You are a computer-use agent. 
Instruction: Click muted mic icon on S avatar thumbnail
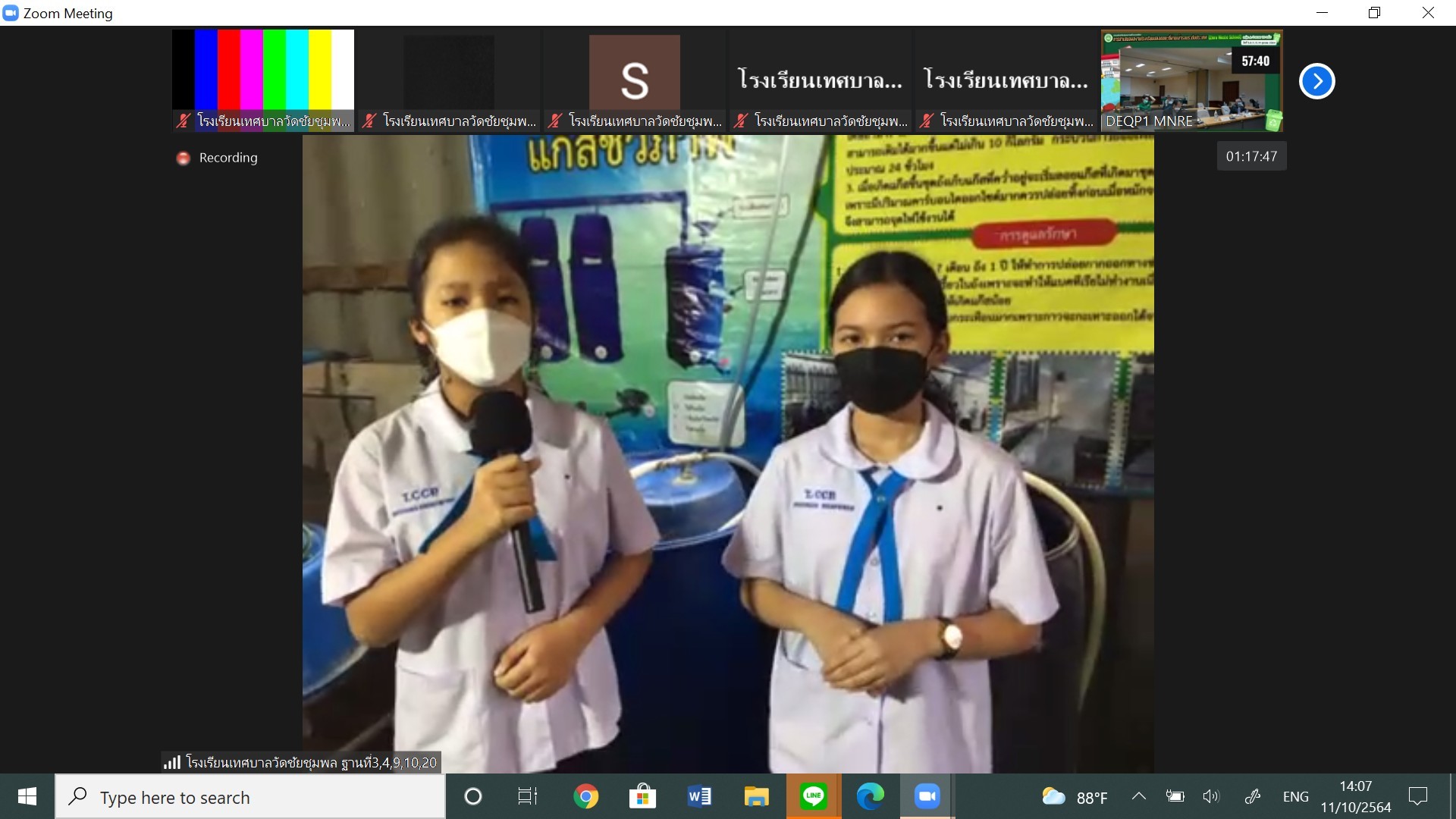tap(554, 121)
